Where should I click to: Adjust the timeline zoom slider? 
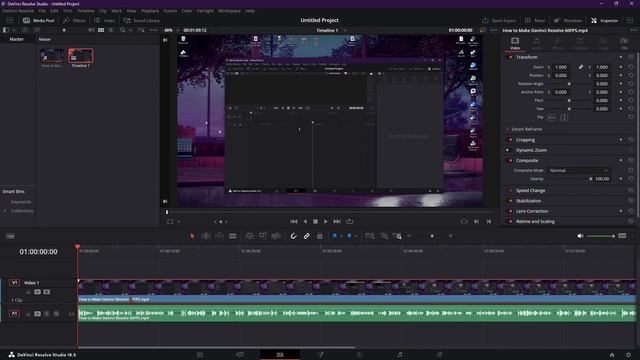[x=432, y=236]
